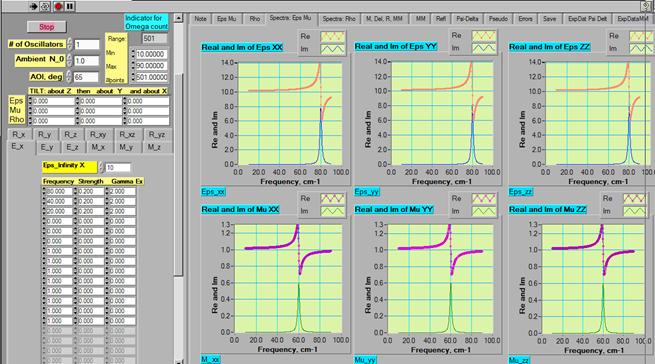Click the Re plot legend swatch for Mu YY
Viewport: 655px width, 364px height.
[484, 199]
